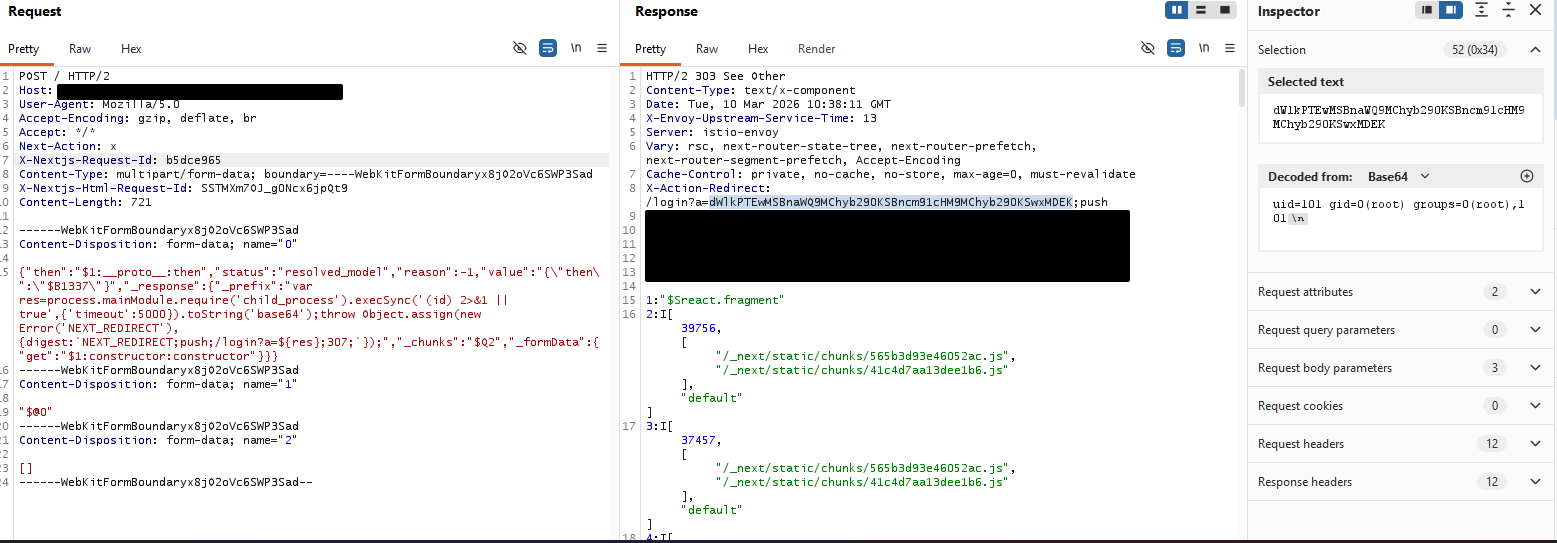Toggle show newlines \n in Response pane

pyautogui.click(x=1204, y=48)
